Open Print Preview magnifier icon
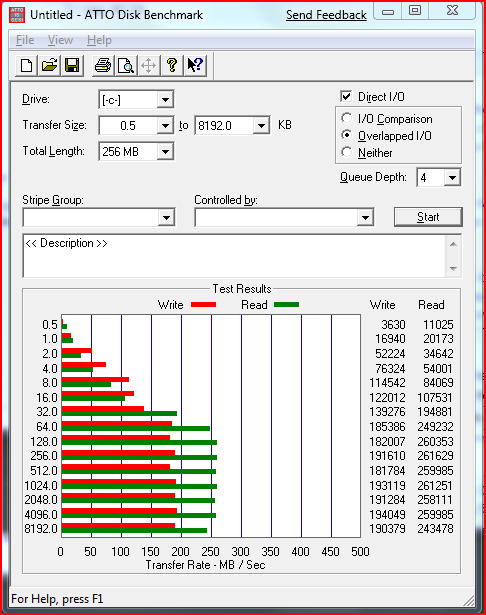Viewport: 486px width, 615px height. pos(126,65)
